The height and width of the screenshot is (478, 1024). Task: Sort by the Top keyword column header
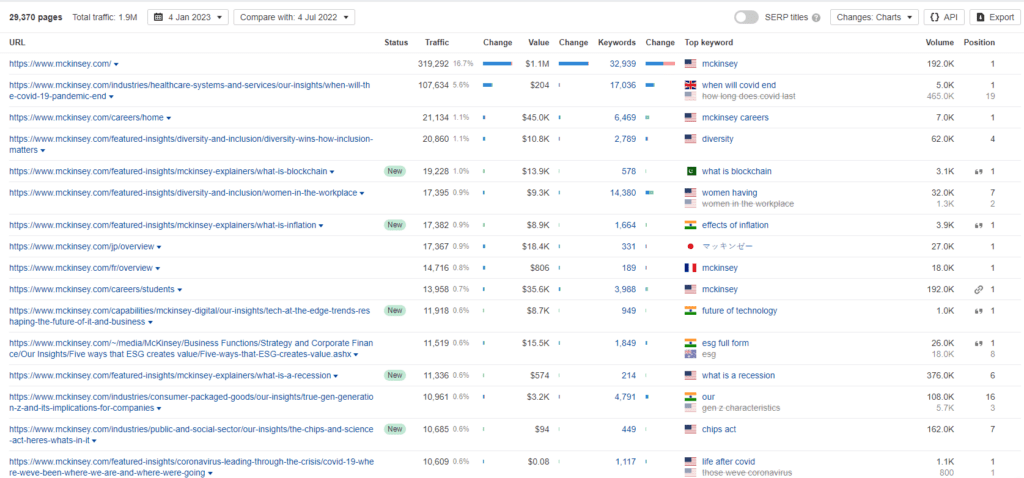[709, 42]
